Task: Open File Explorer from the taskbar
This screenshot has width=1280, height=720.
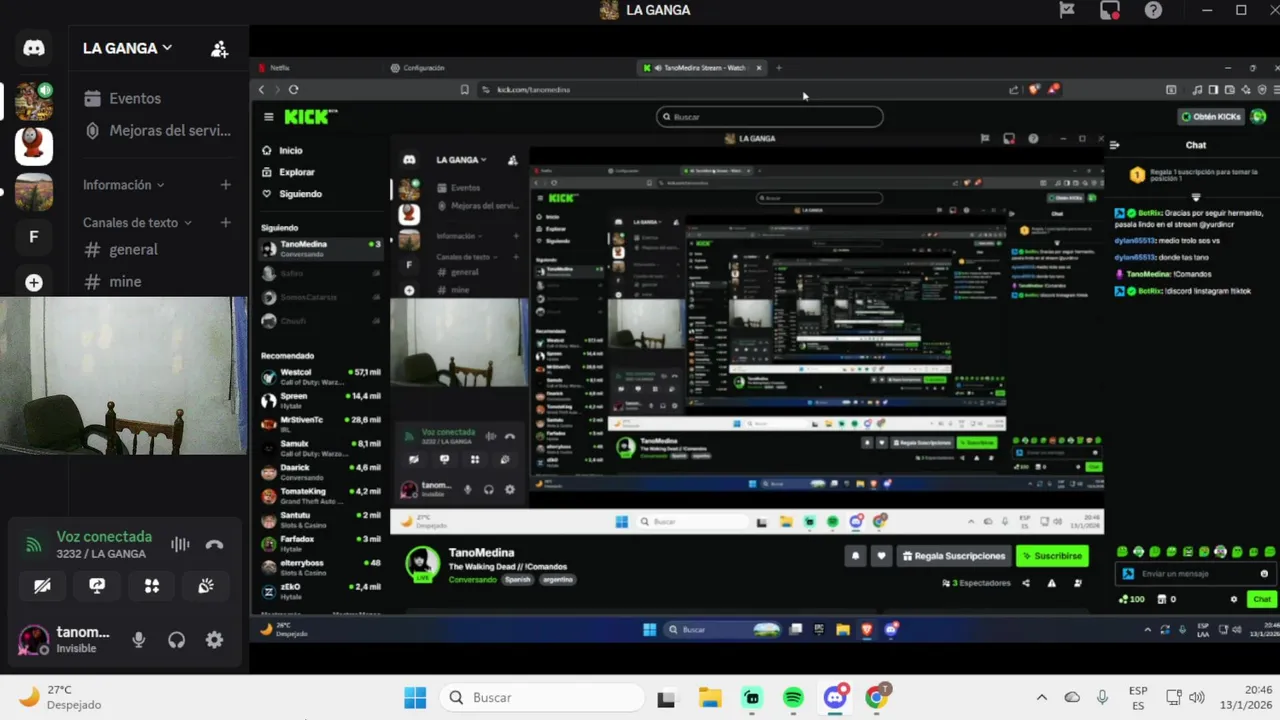Action: [x=710, y=697]
